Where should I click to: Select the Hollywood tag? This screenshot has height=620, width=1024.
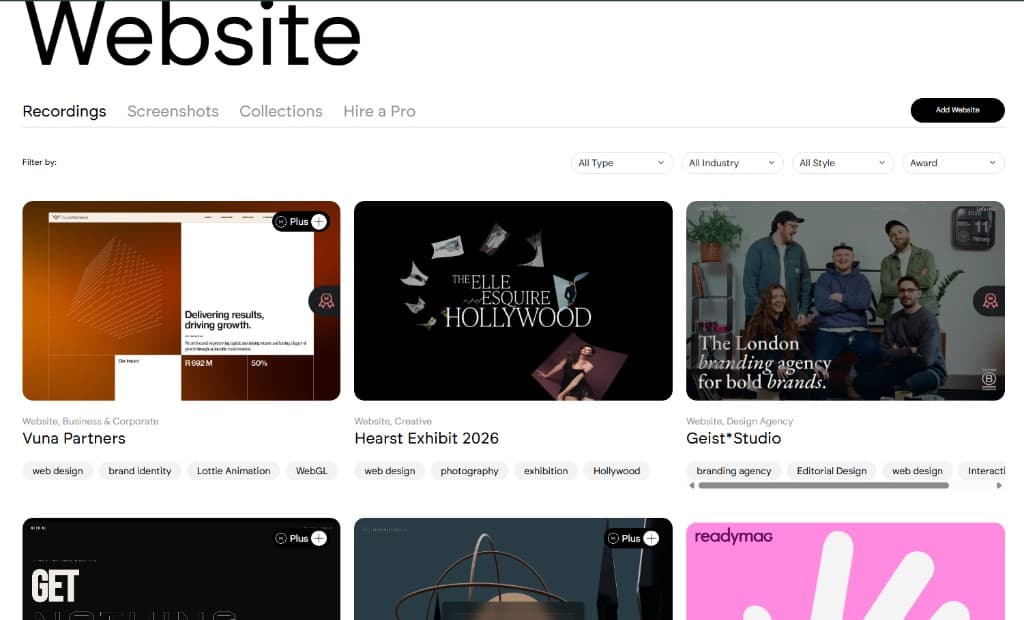click(616, 470)
